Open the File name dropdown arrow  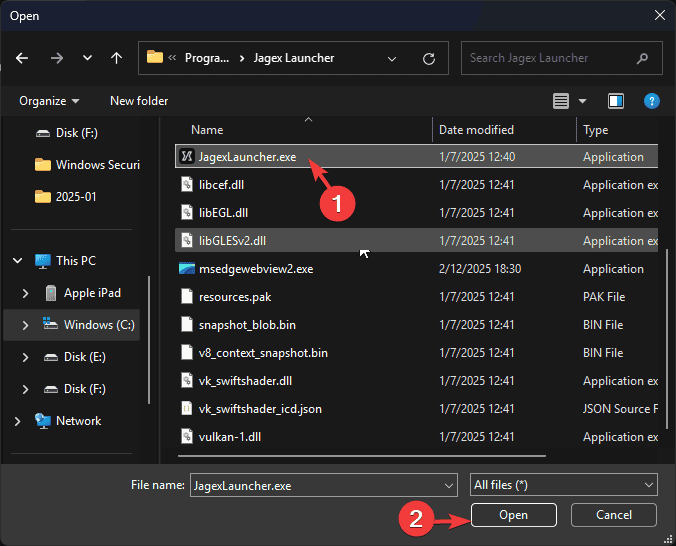click(448, 486)
